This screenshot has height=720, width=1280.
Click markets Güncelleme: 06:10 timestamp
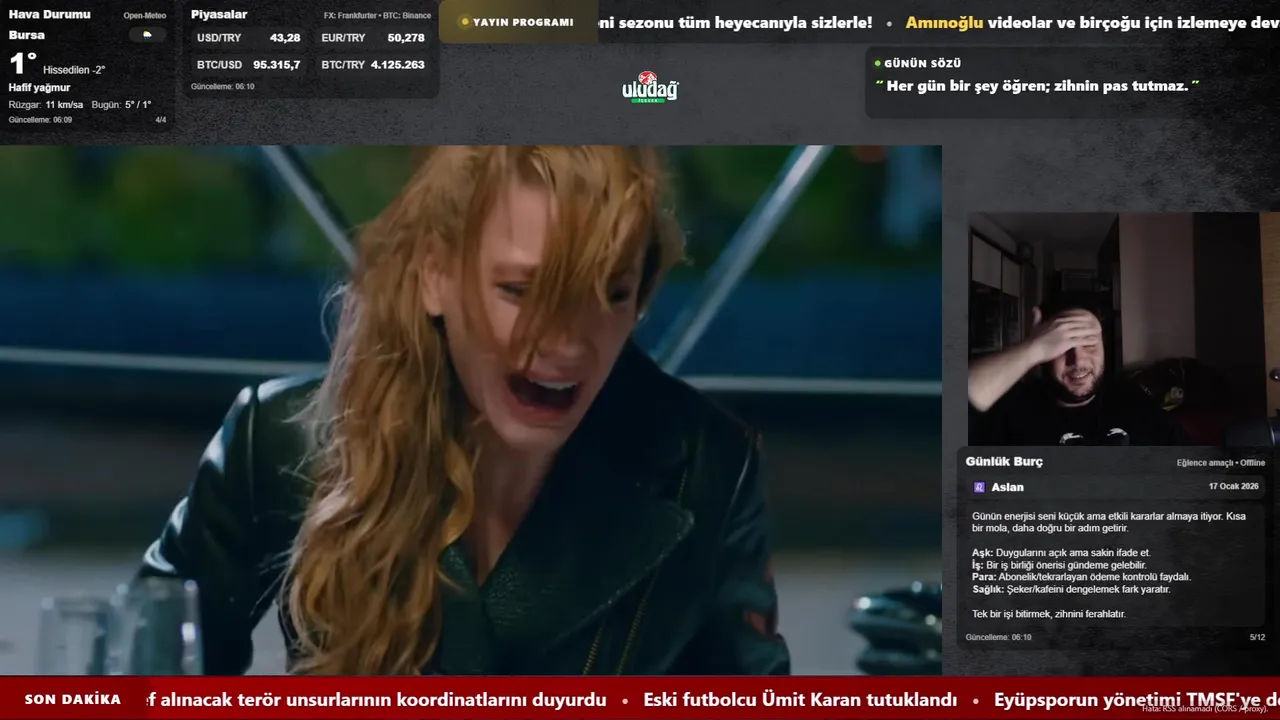(x=222, y=87)
